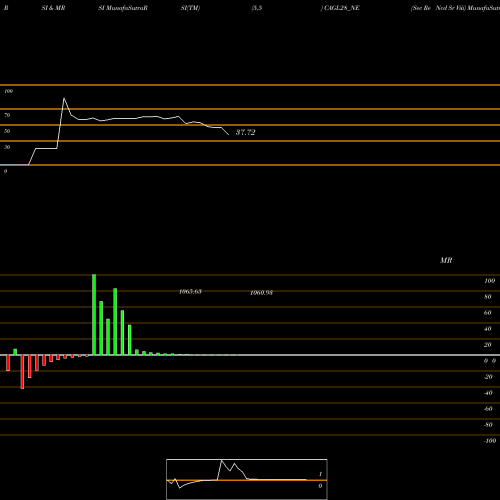The width and height of the screenshot is (500, 500).
Task: Click the RSI axis label 30
Action: (7, 147)
